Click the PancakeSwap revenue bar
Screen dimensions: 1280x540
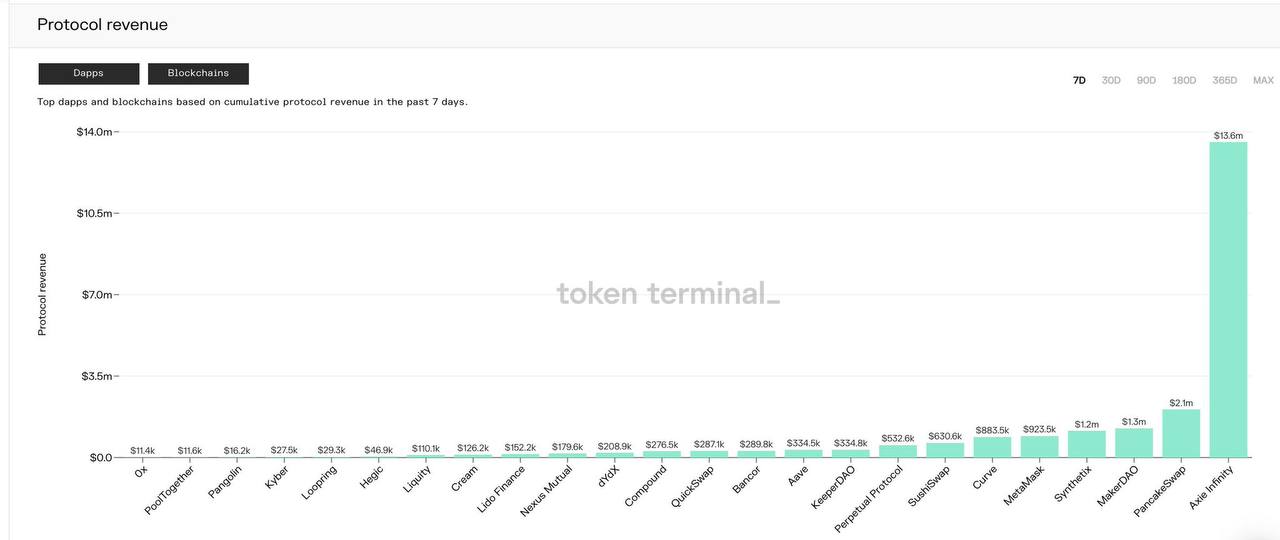(x=1181, y=433)
